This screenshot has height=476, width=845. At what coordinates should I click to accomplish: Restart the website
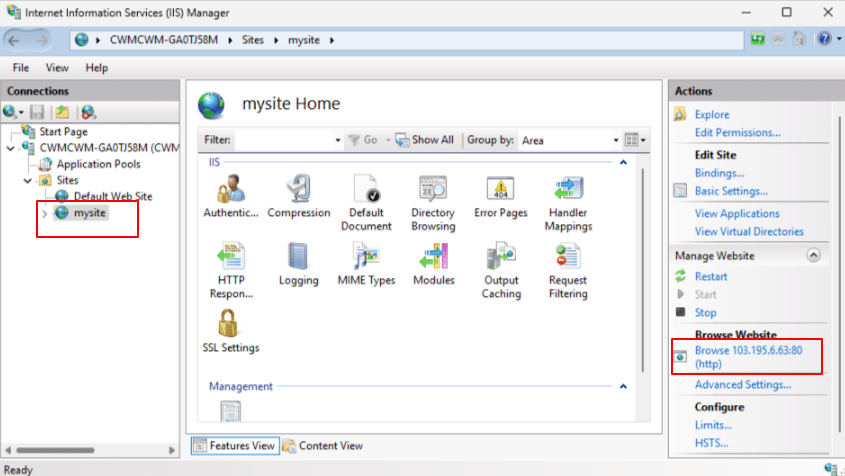(x=711, y=277)
